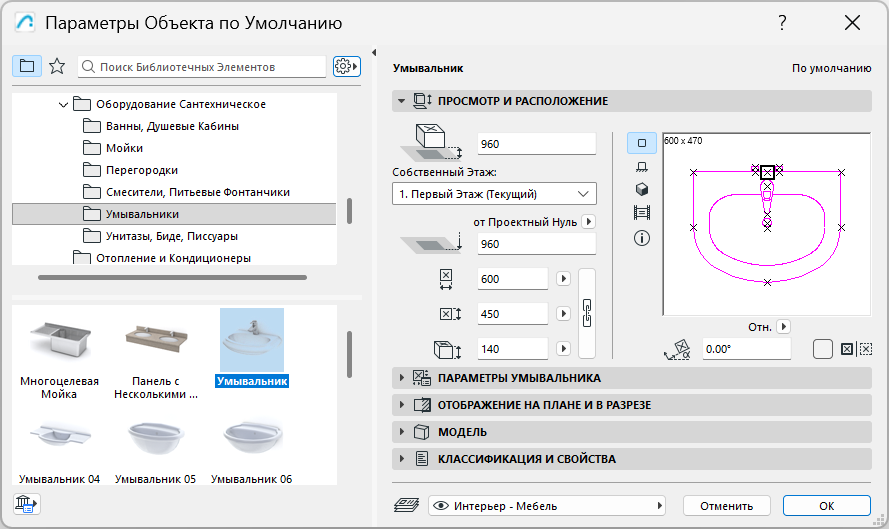
Task: Open help with the question mark
Action: coord(782,23)
